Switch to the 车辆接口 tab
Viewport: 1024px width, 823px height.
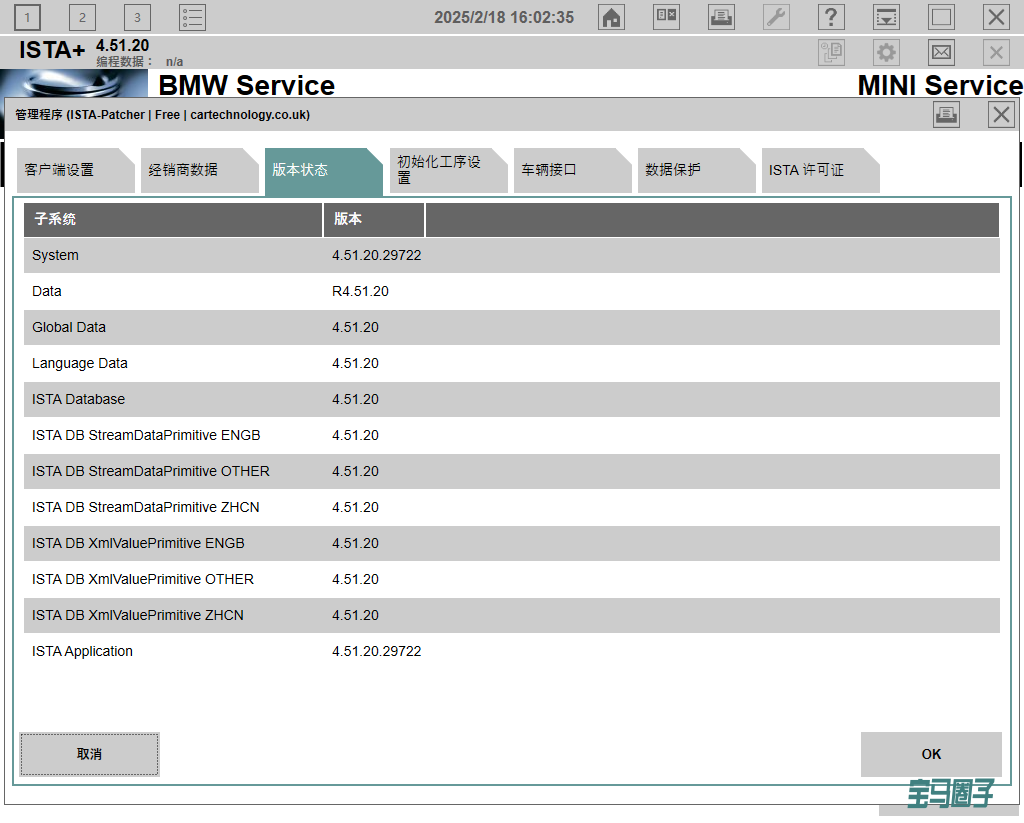[x=564, y=170]
